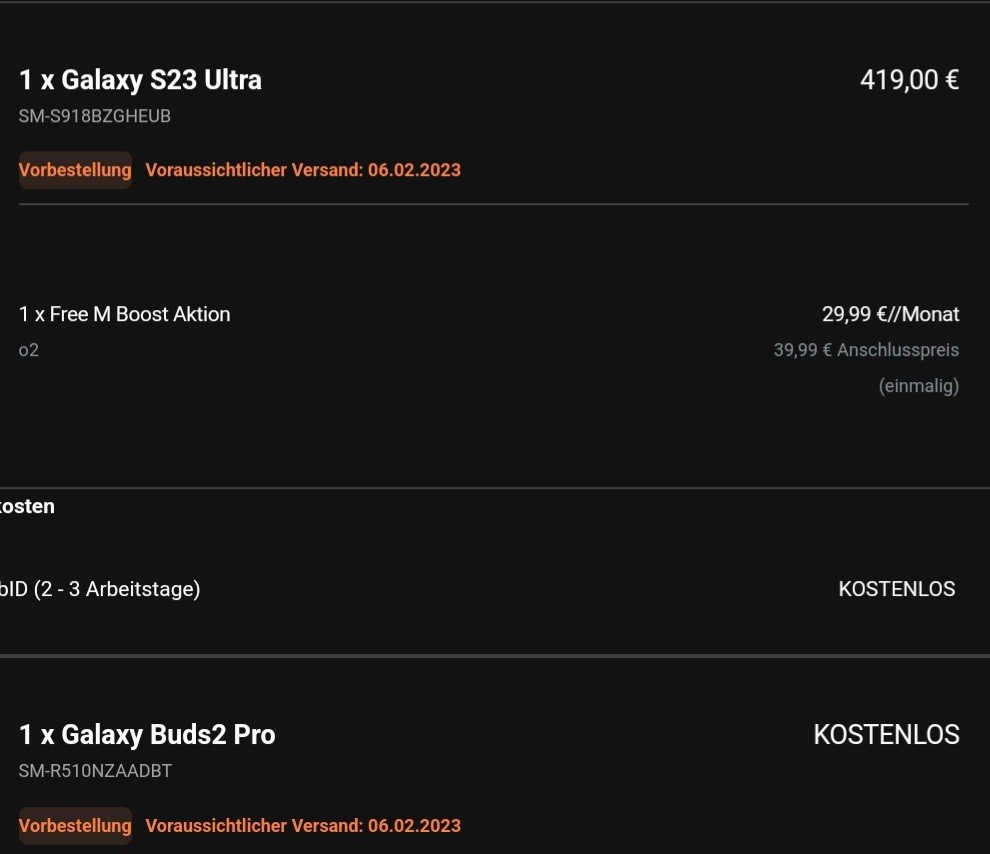
Task: Click the separator line above Galaxy Buds2 Pro
Action: pos(495,656)
